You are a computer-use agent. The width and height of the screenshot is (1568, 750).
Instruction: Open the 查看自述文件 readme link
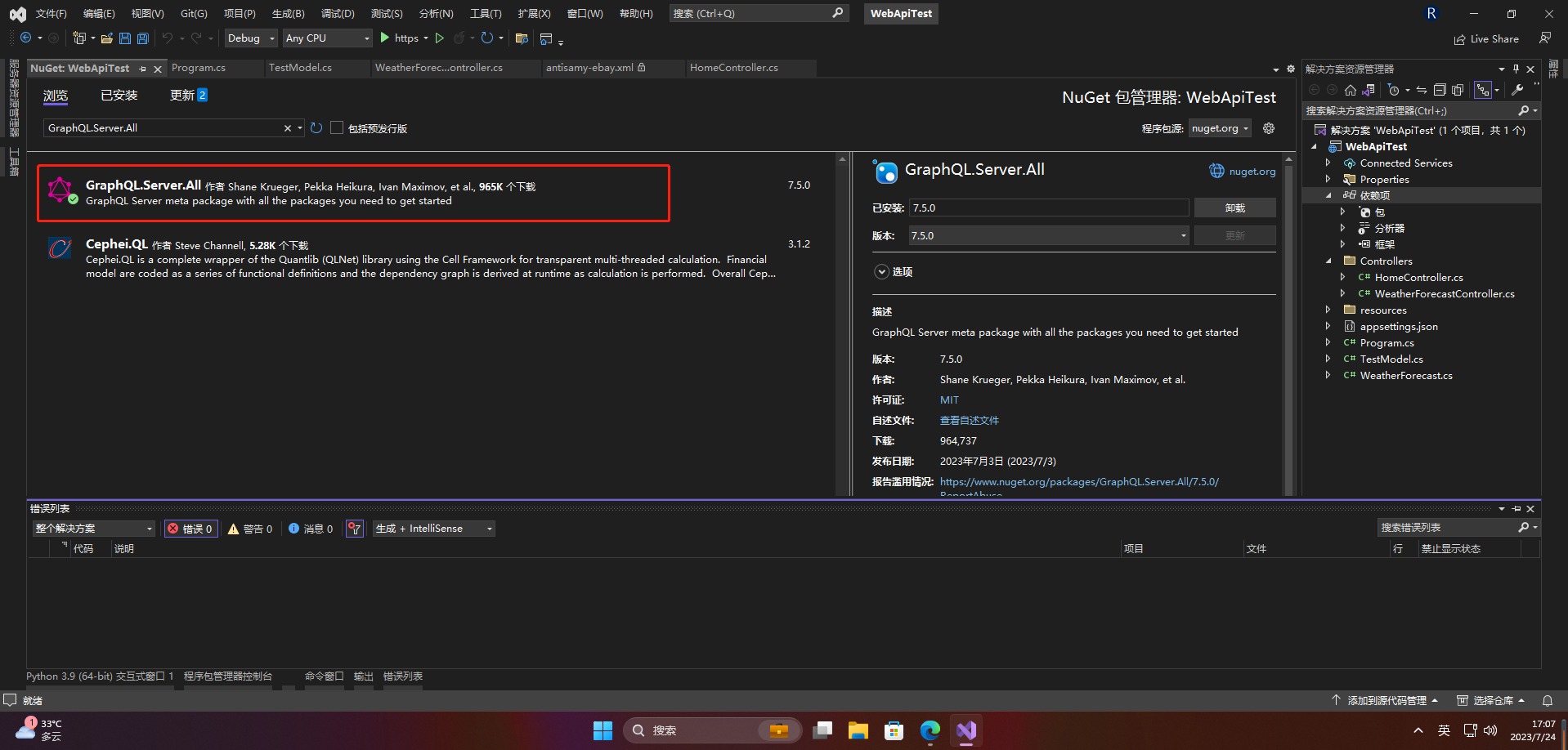pos(970,421)
